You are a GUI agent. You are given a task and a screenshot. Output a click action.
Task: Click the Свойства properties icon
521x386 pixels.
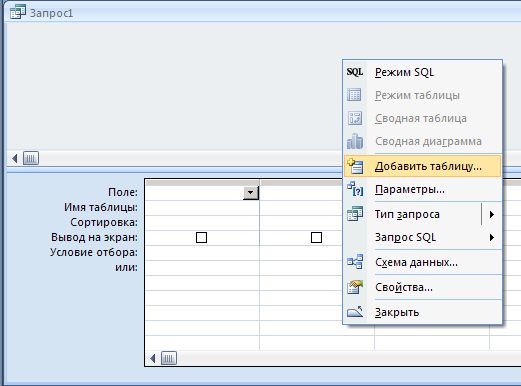pyautogui.click(x=355, y=287)
